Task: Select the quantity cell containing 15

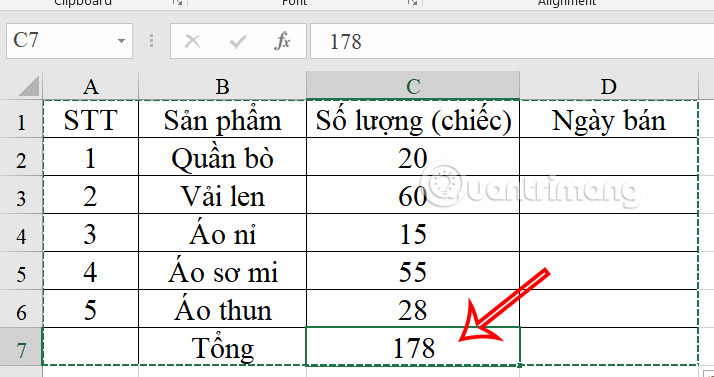Action: 413,233
